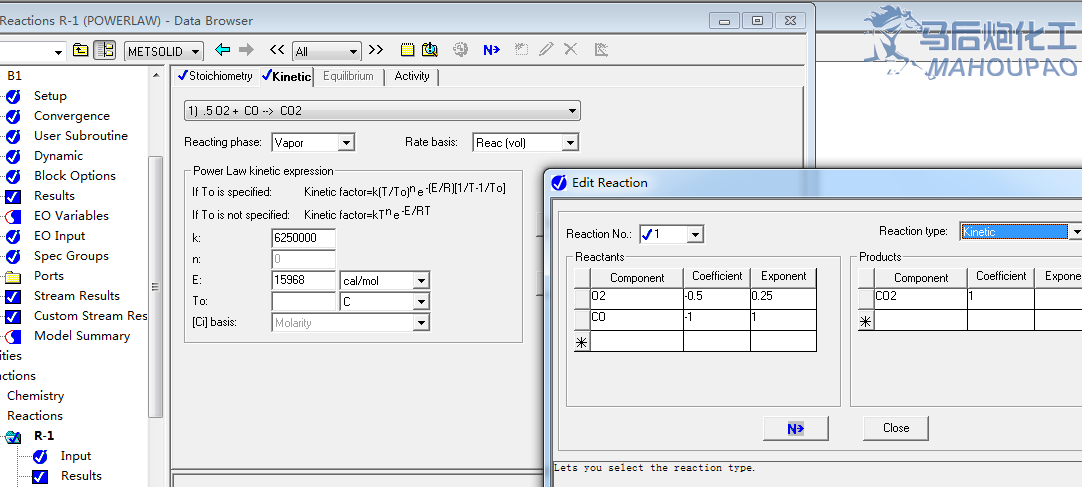Click the O2 exponent cell 0.25
This screenshot has height=487, width=1082.
pos(783,298)
